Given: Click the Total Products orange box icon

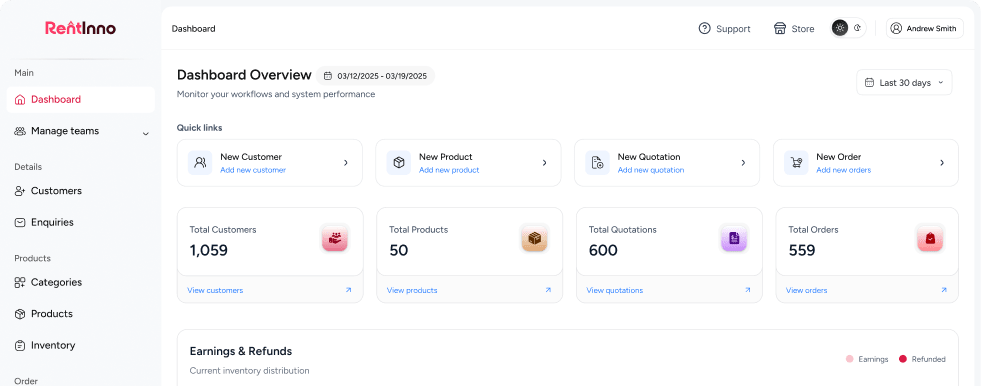Looking at the screenshot, I should pos(534,238).
